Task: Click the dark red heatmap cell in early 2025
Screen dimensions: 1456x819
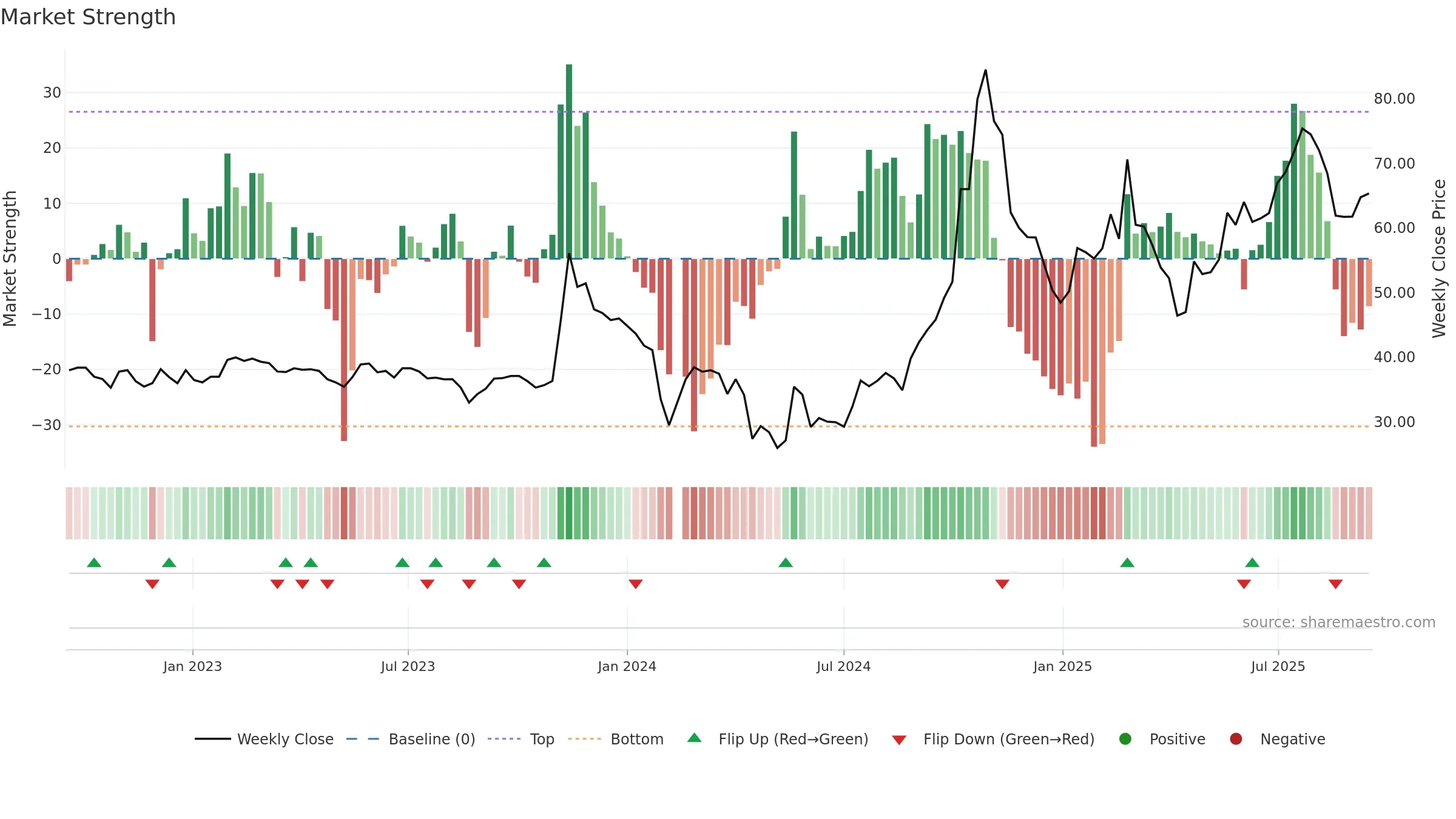Action: coord(1094,513)
